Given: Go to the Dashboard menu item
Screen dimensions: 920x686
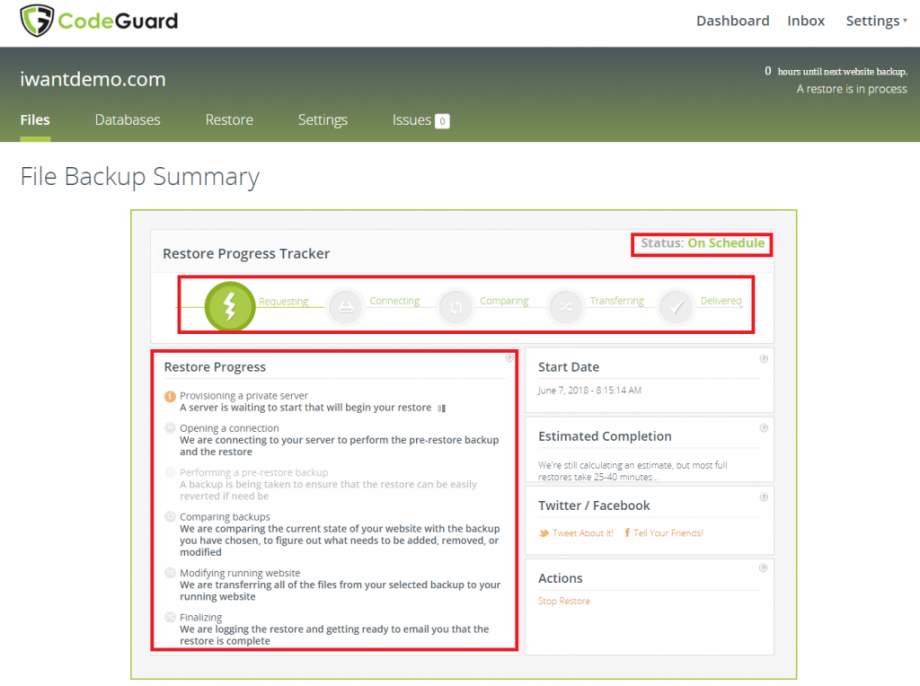Looking at the screenshot, I should pyautogui.click(x=732, y=20).
